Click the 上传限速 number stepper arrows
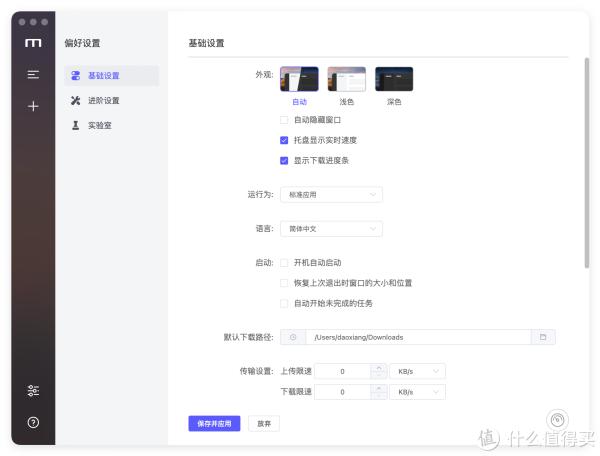The width and height of the screenshot is (600, 456). (379, 371)
